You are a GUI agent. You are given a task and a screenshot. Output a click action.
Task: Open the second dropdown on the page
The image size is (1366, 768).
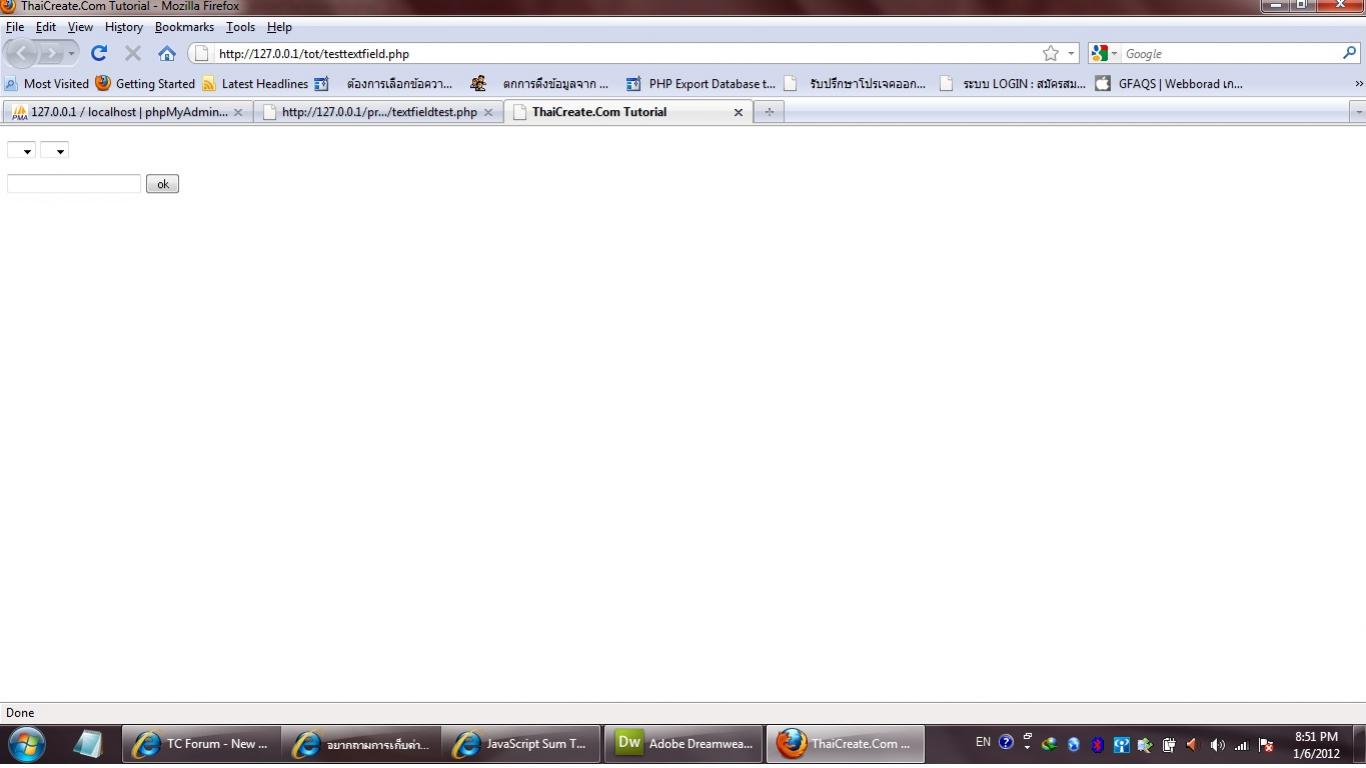point(54,150)
